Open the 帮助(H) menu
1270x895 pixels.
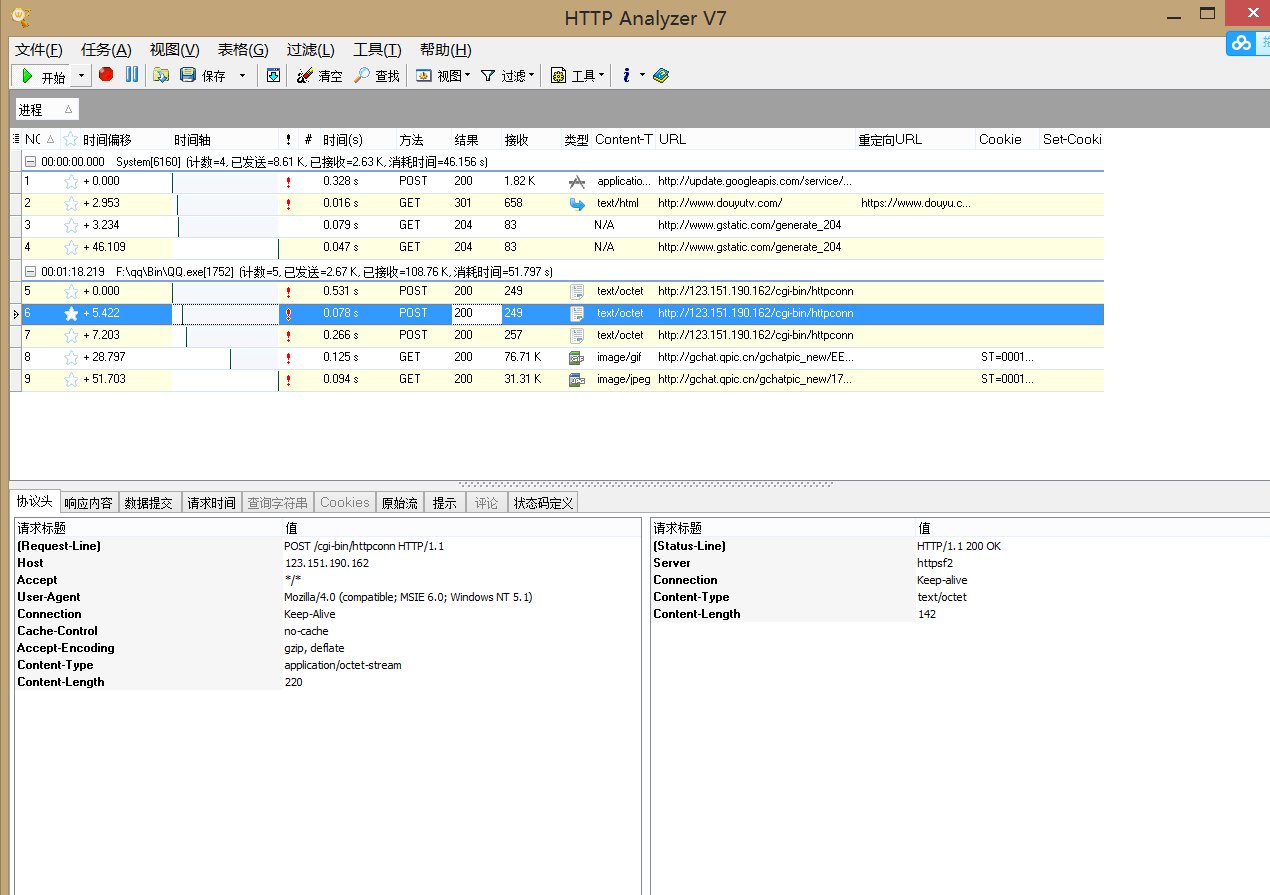pyautogui.click(x=445, y=50)
